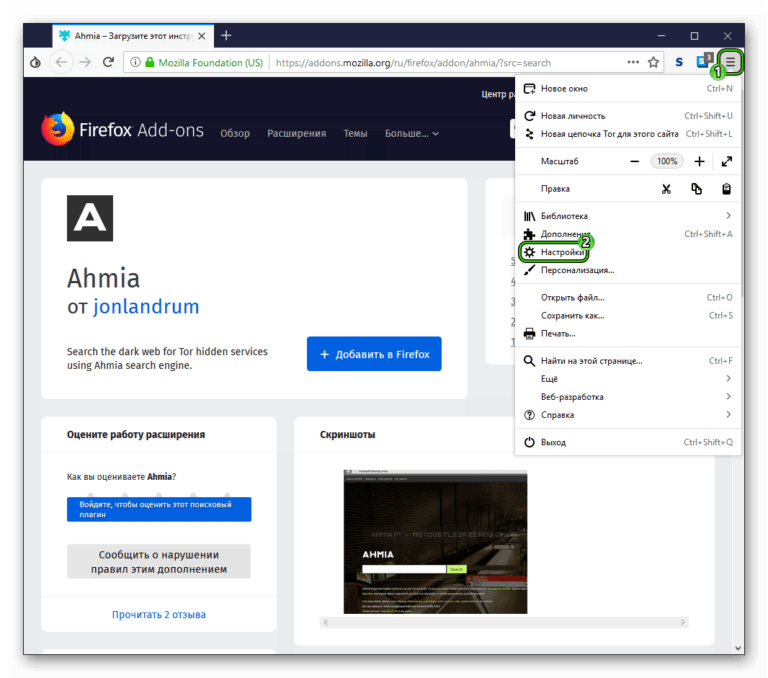The image size is (768, 678).
Task: Choose Новая цепочка Tor для этого сайта
Action: (628, 134)
